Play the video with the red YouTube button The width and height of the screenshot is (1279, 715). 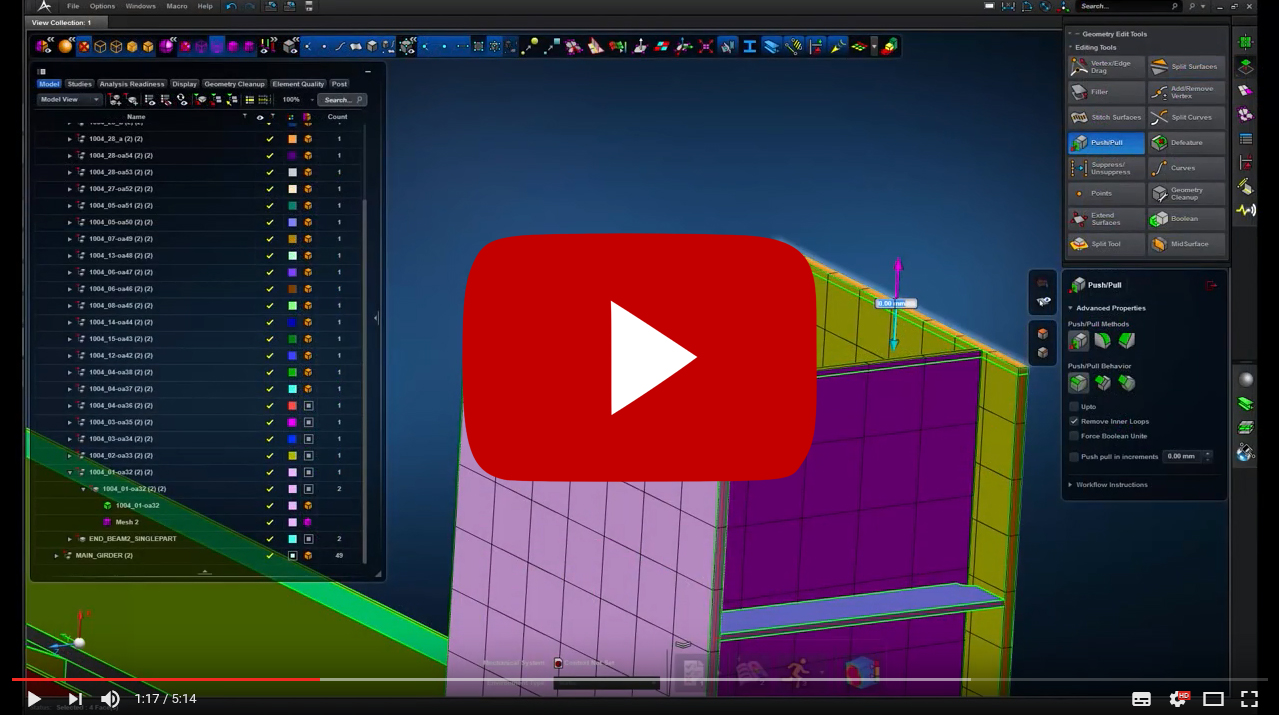[x=640, y=358]
